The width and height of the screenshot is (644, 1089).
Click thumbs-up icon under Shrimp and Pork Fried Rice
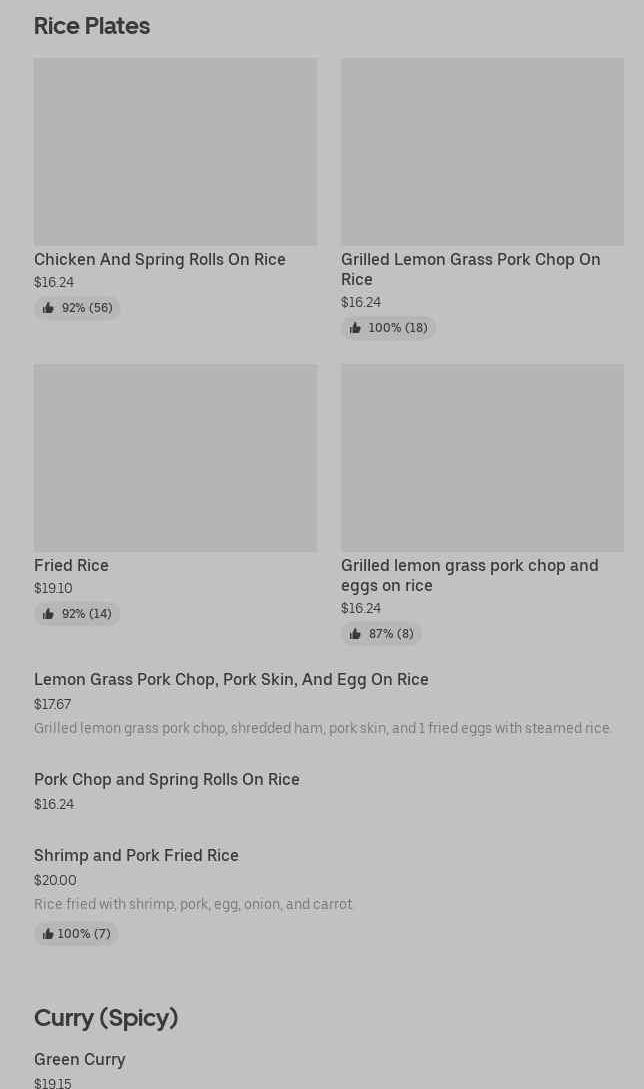(x=48, y=934)
